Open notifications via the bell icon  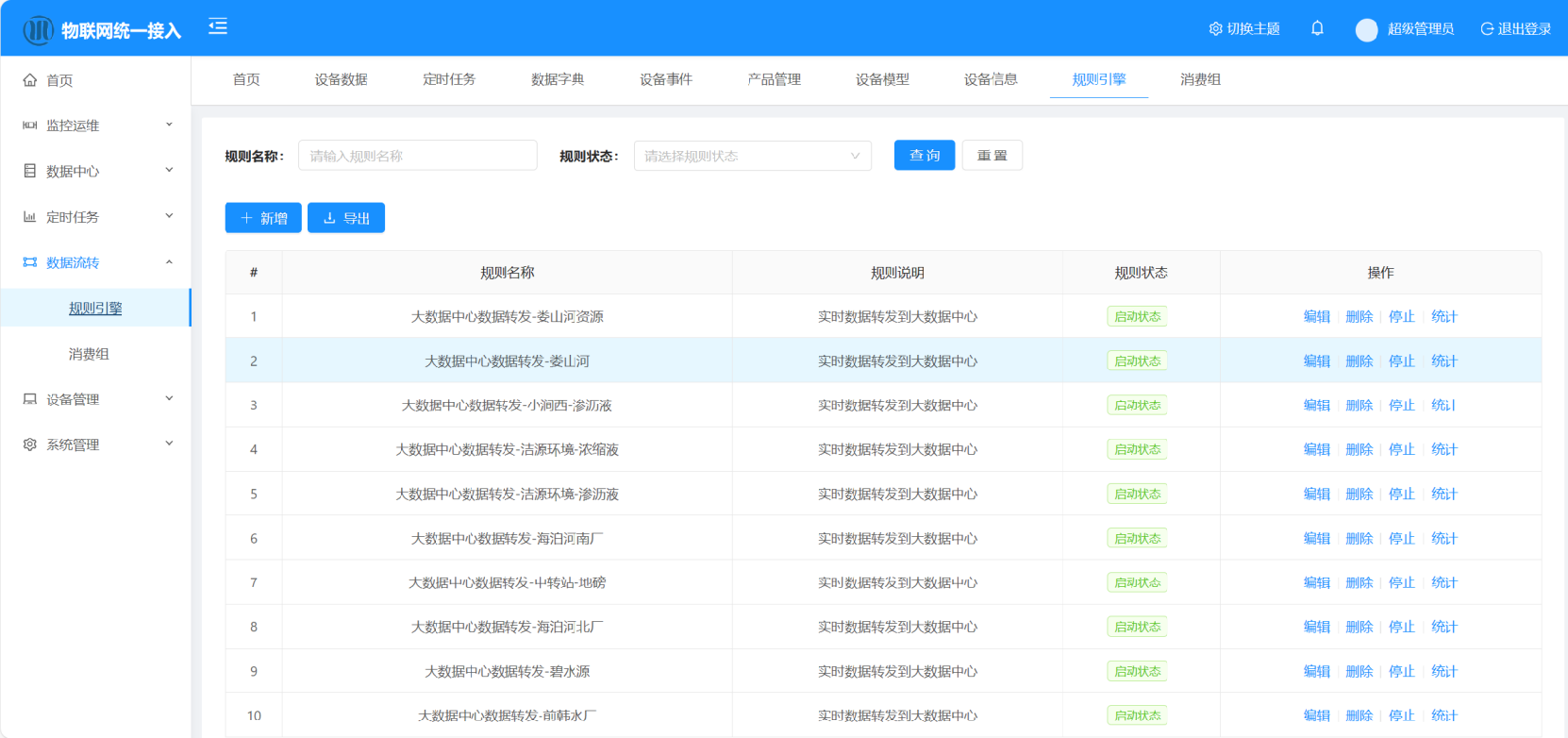tap(1317, 28)
